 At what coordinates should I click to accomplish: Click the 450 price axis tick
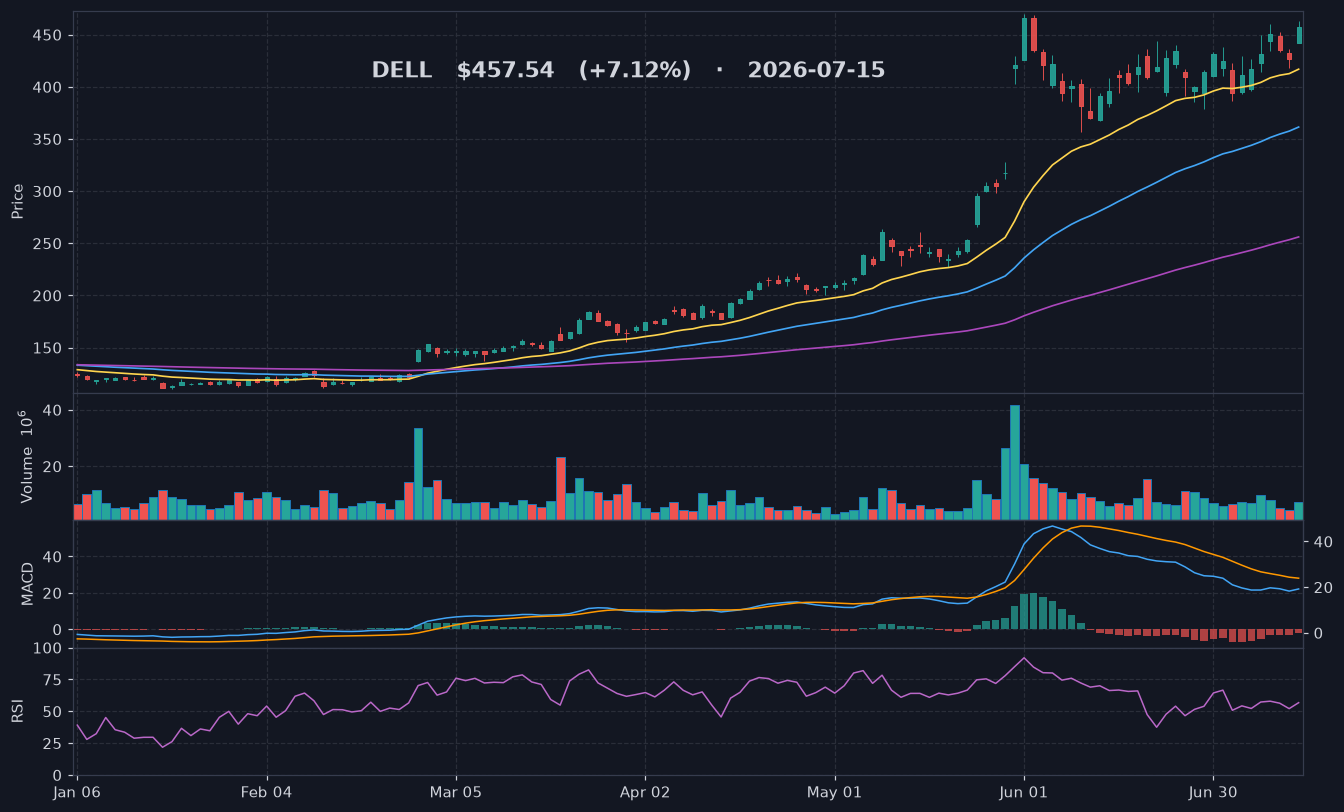click(x=48, y=36)
